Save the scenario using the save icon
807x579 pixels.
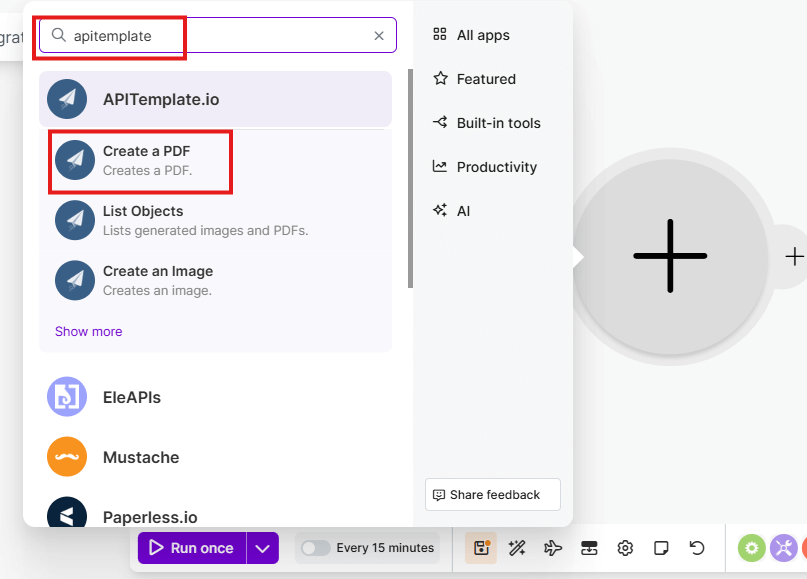[x=481, y=548]
